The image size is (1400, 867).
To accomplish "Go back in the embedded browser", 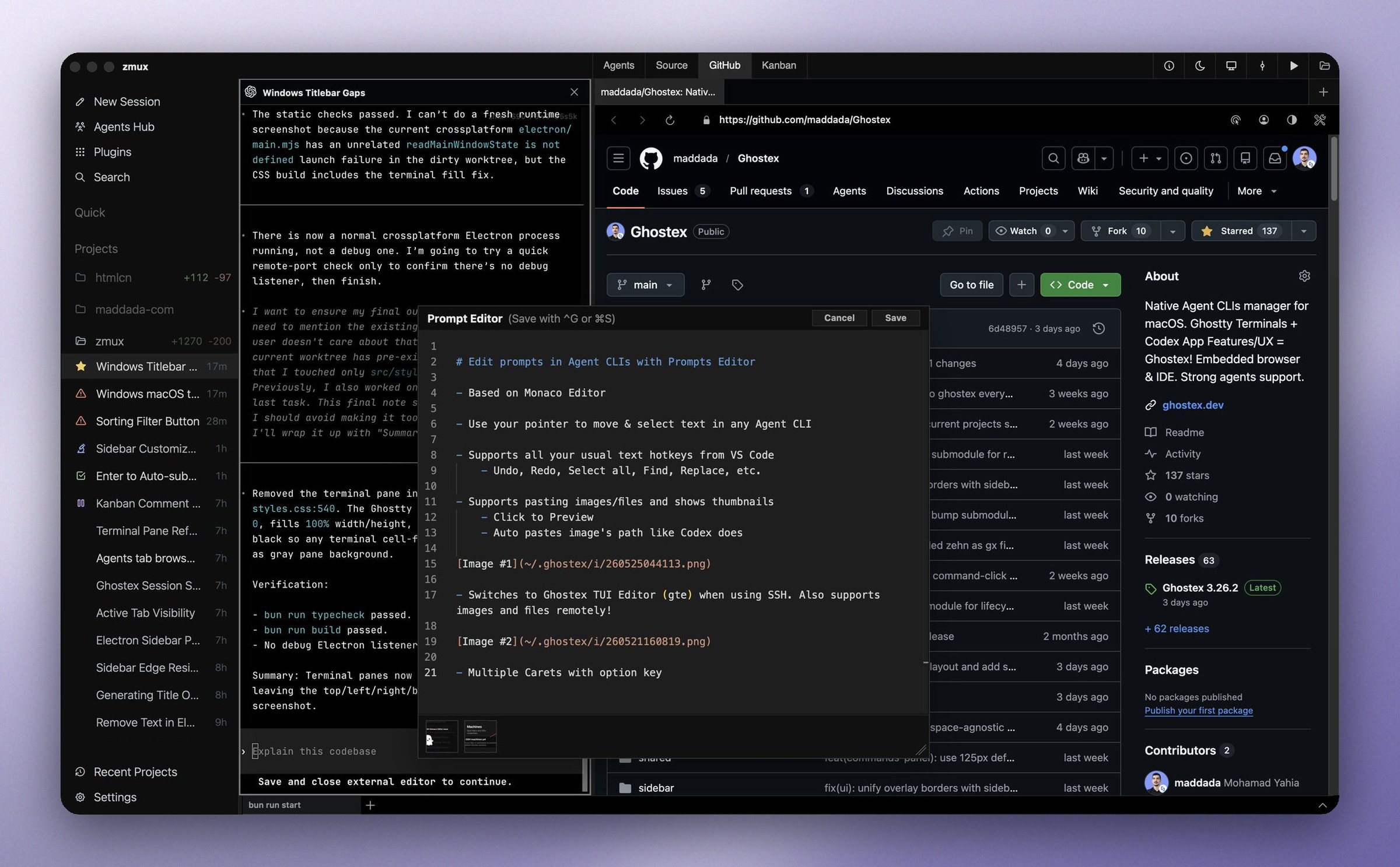I will (x=614, y=120).
